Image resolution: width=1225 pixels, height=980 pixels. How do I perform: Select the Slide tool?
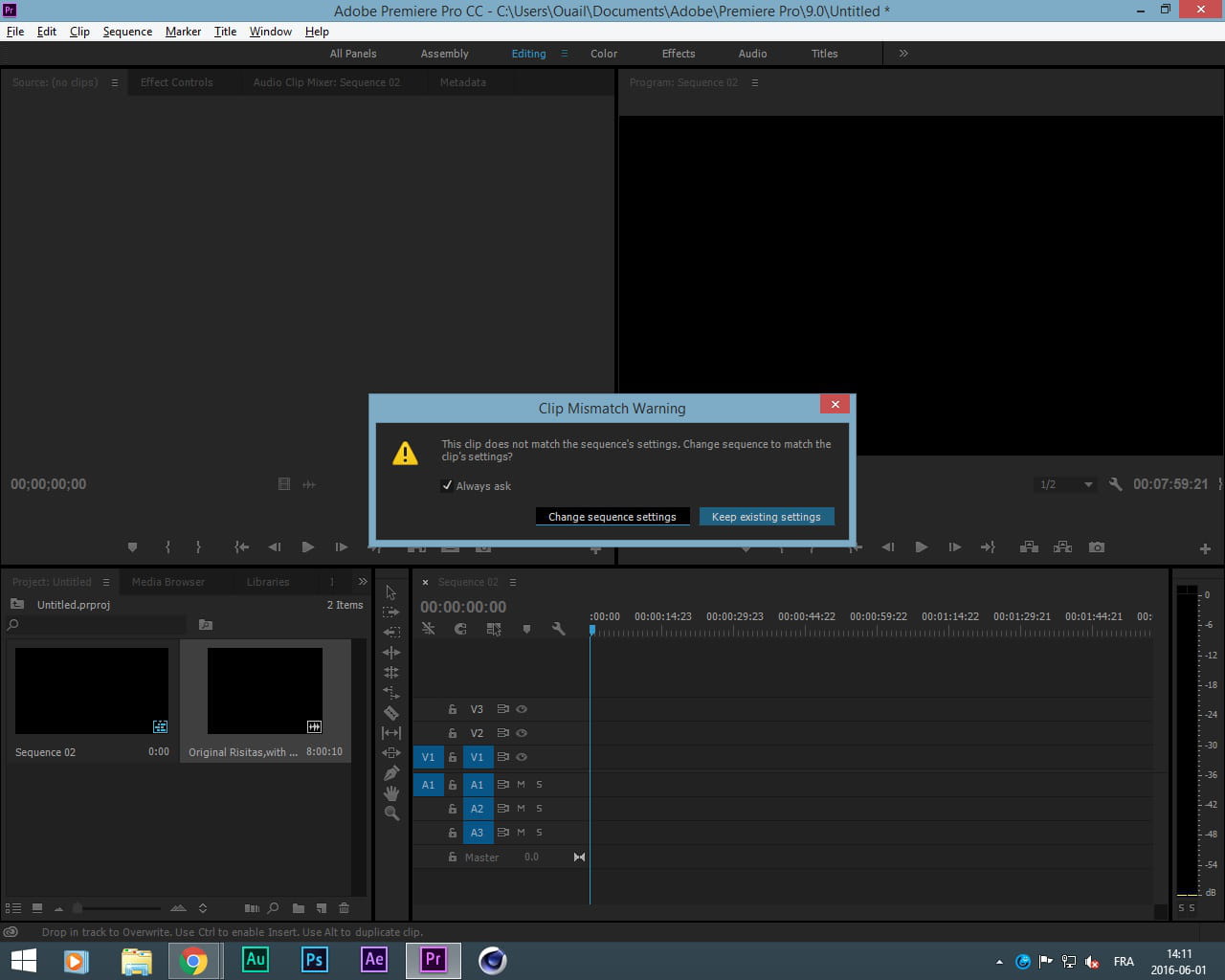click(x=391, y=753)
